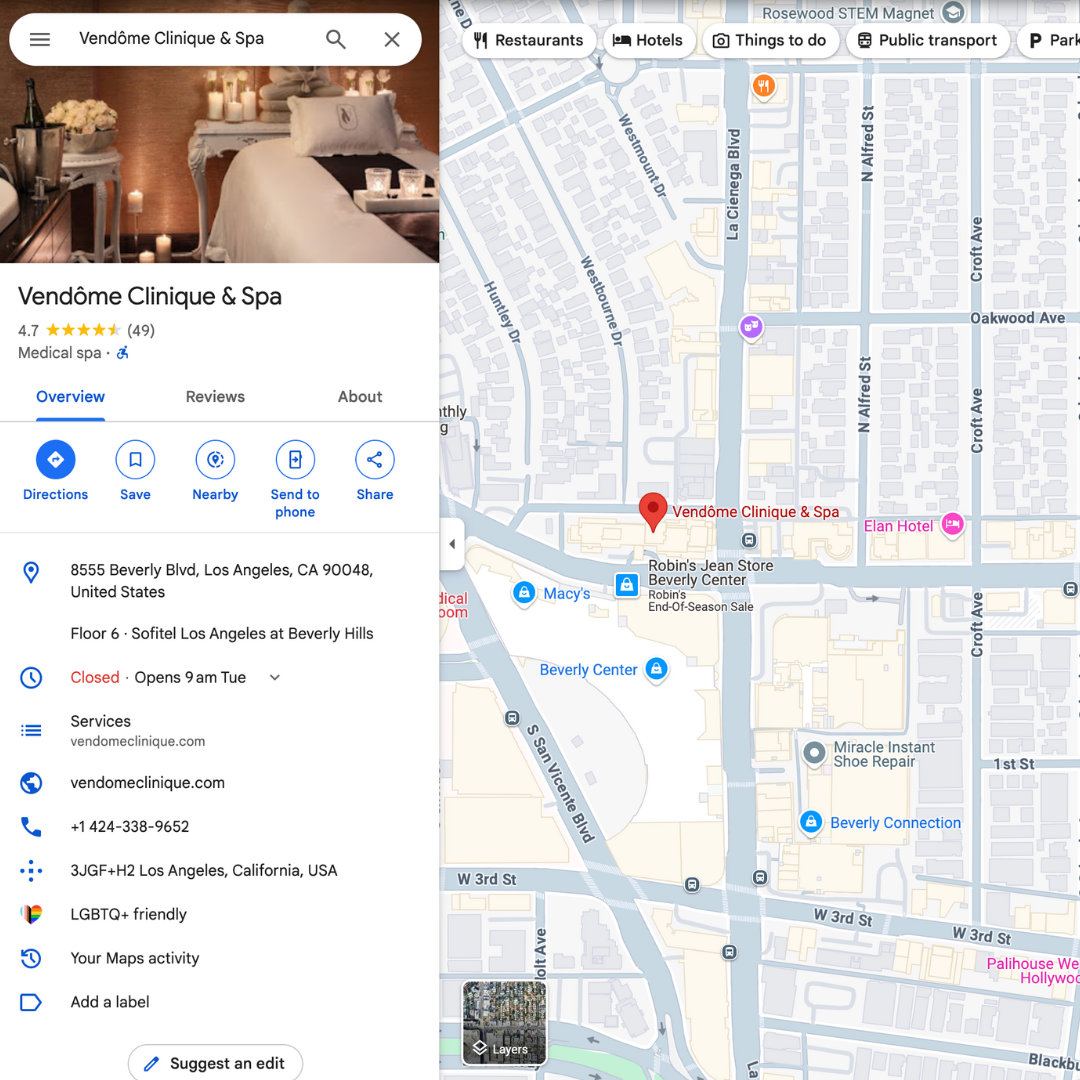This screenshot has width=1080, height=1080.
Task: Open the Layers satellite thumbnail
Action: [504, 1022]
